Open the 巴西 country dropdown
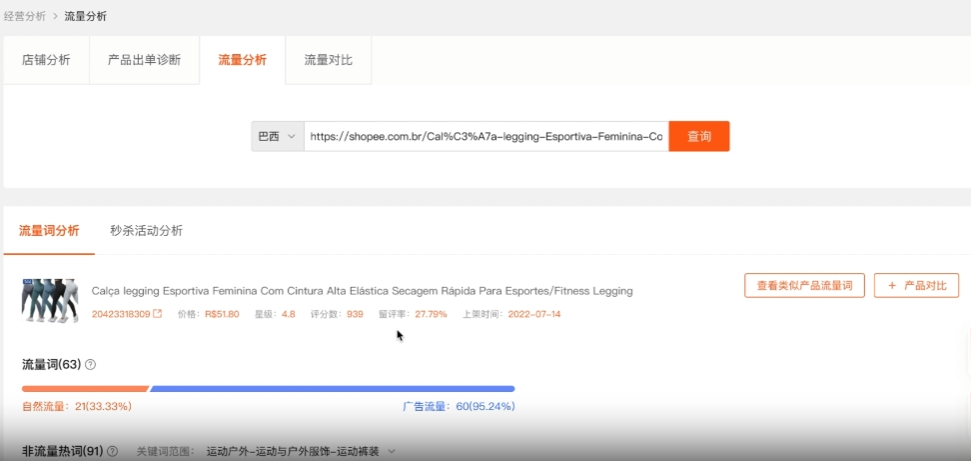Screen dimensions: 971x461 click(x=277, y=136)
